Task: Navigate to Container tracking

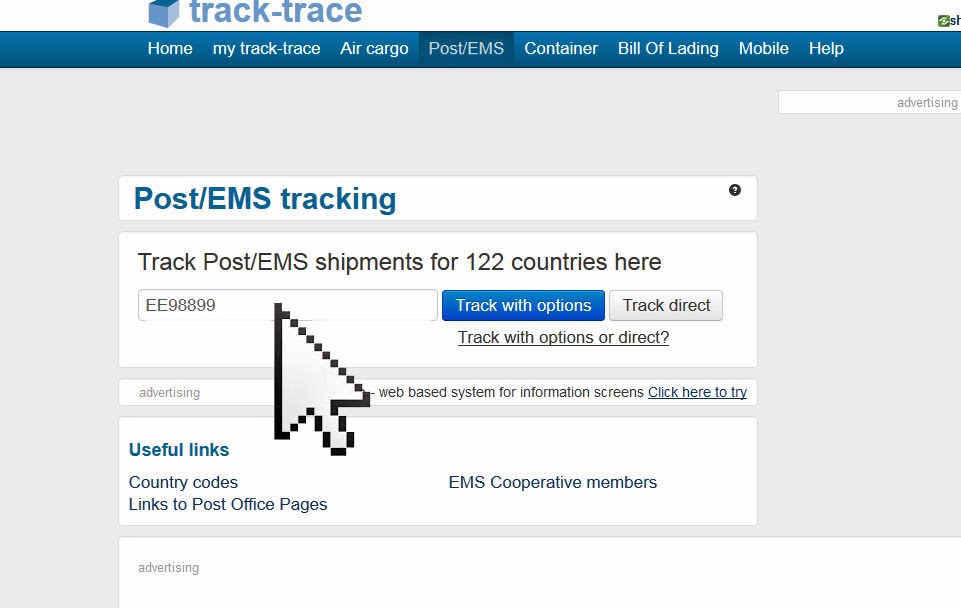Action: [x=561, y=48]
